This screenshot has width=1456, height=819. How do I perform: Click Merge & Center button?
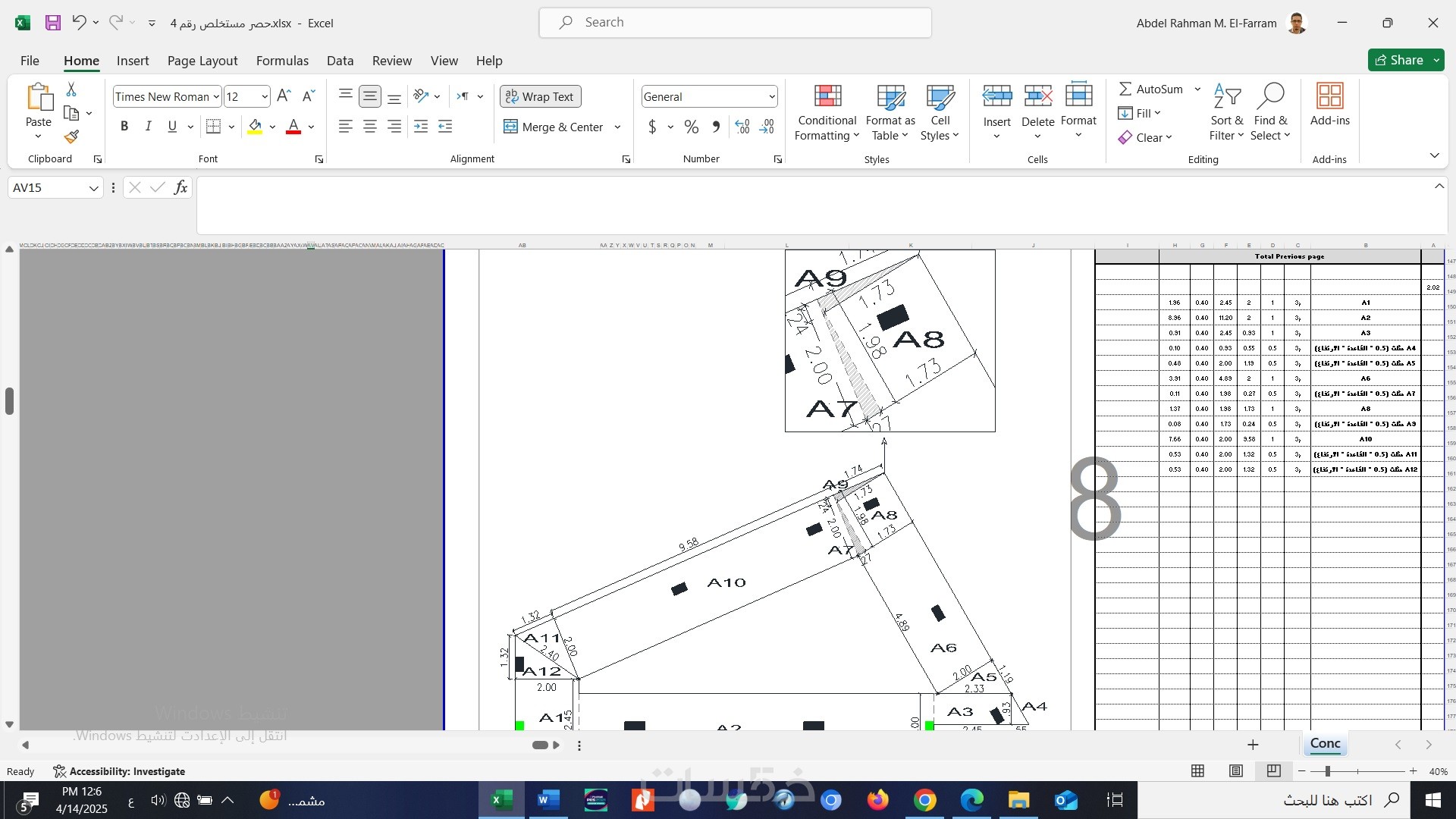[553, 127]
